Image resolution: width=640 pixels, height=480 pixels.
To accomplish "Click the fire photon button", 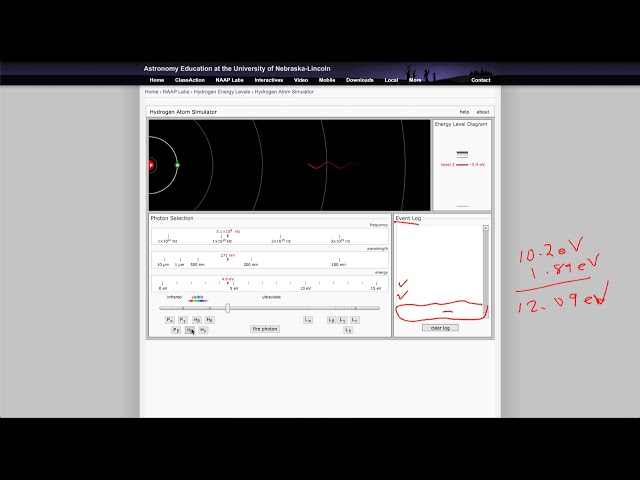I will tap(265, 329).
